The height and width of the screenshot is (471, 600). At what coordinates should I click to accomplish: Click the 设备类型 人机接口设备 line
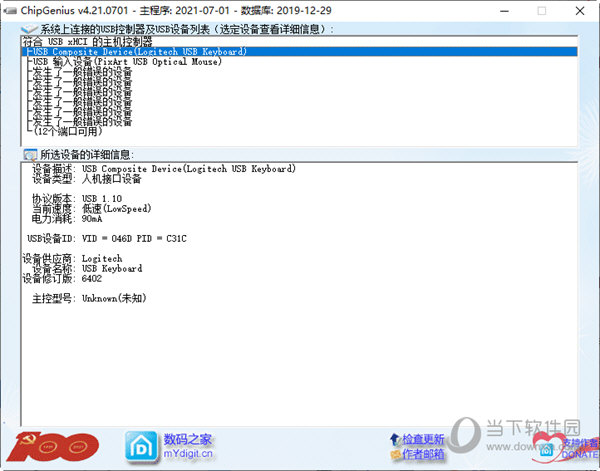coord(87,179)
